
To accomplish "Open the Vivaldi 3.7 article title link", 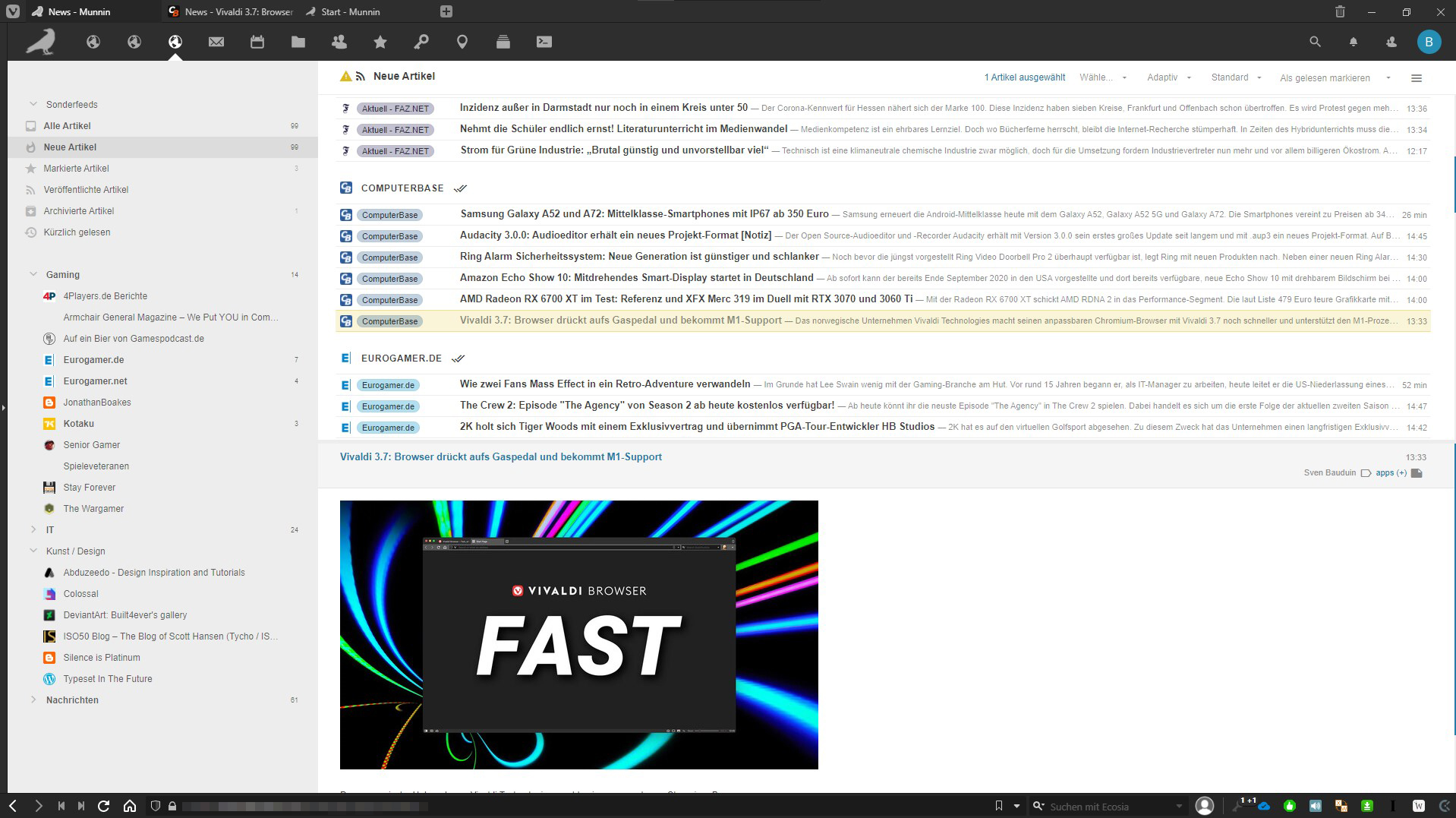I will 501,456.
